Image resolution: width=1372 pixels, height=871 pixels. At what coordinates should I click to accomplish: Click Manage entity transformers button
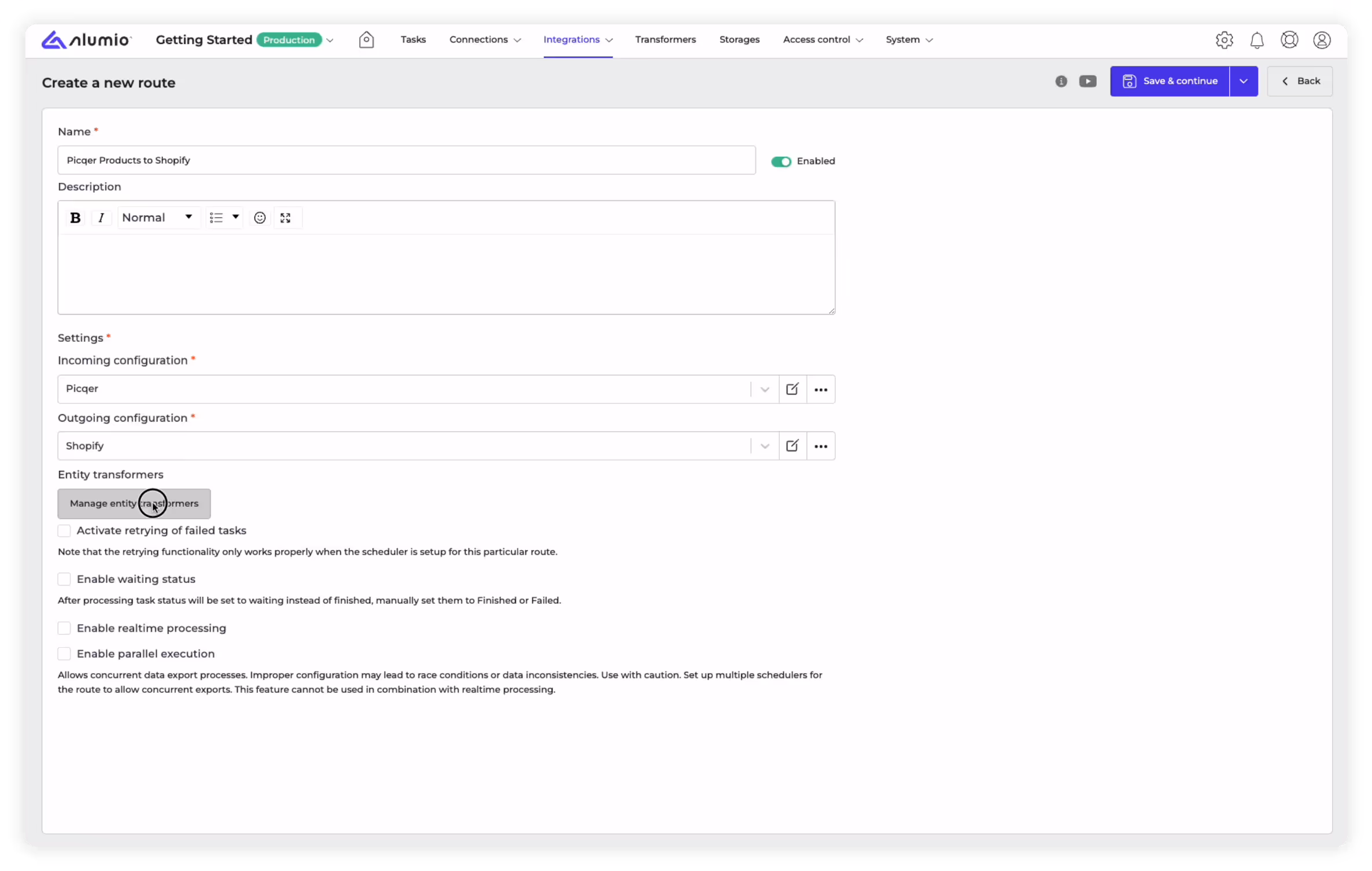tap(134, 504)
